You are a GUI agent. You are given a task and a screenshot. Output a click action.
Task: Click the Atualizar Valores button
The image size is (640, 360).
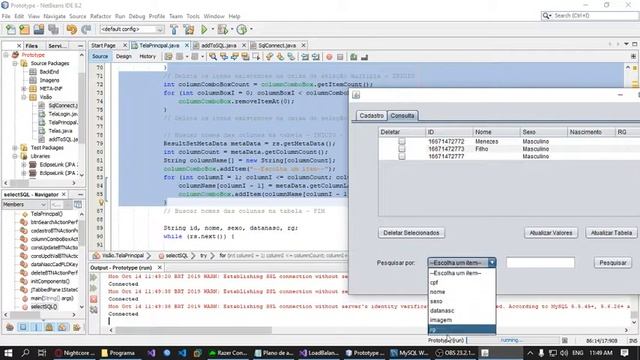coord(551,233)
